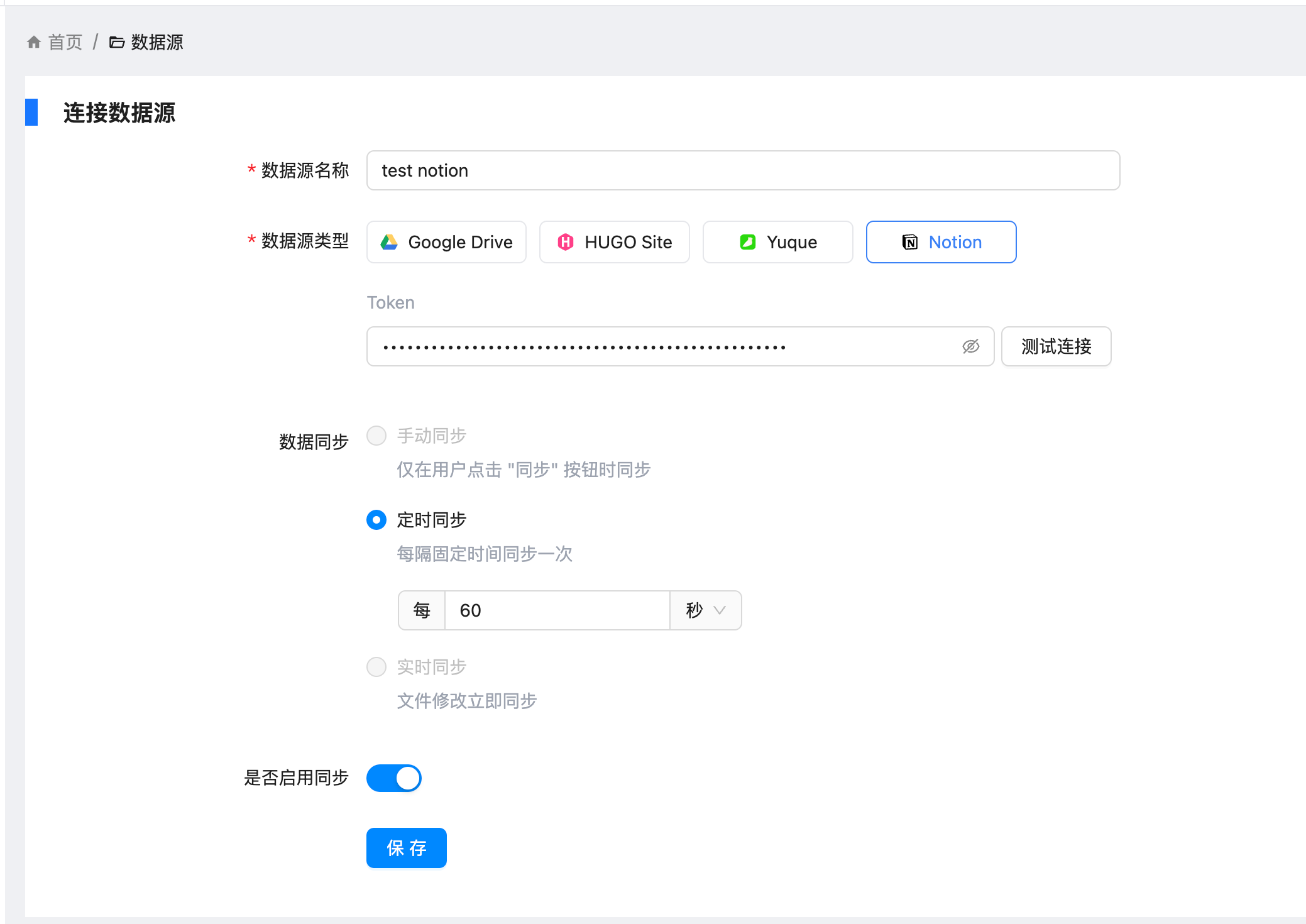
Task: Click the blue 保存 button
Action: pyautogui.click(x=407, y=848)
